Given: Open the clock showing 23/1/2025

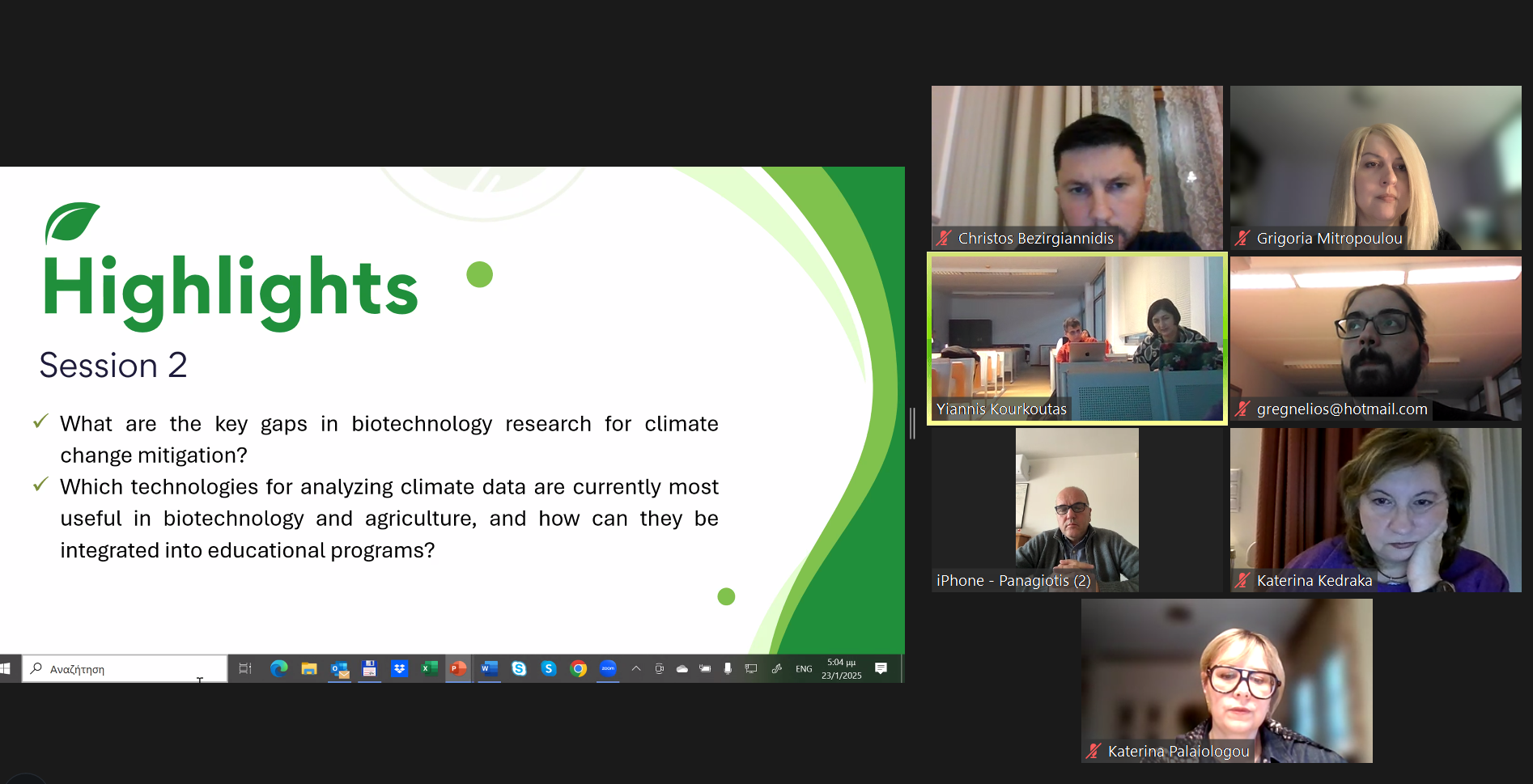Looking at the screenshot, I should pyautogui.click(x=842, y=668).
